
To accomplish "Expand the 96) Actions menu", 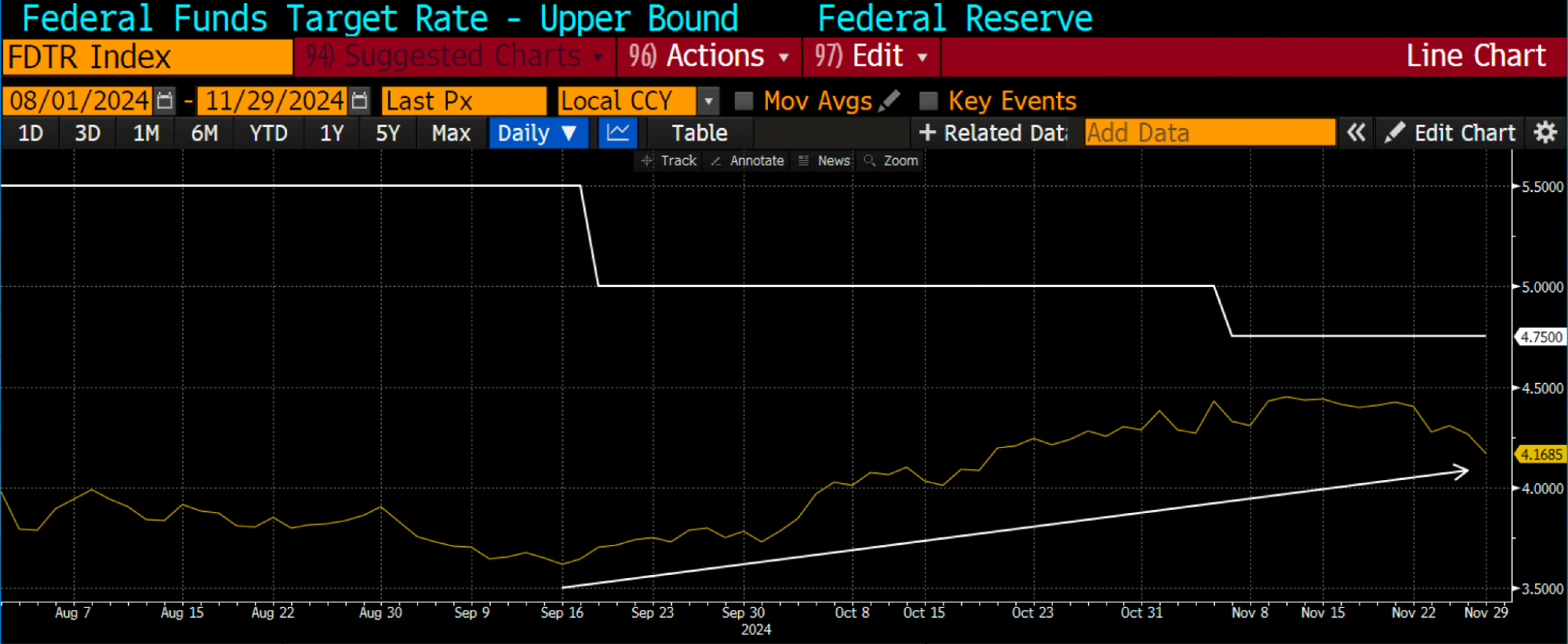I will point(708,56).
